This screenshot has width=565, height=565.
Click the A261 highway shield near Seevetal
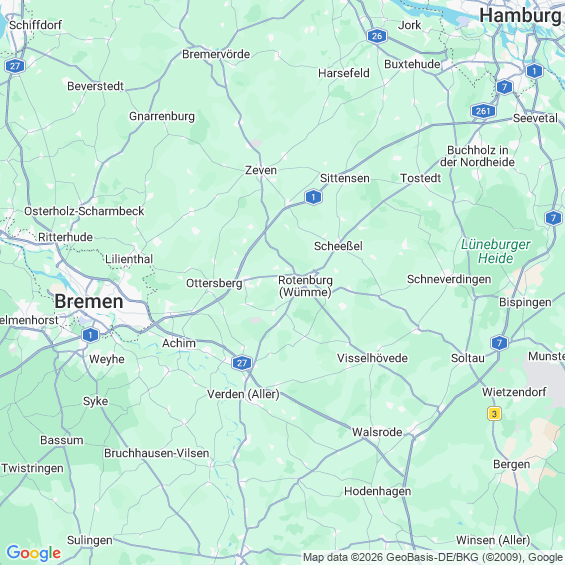(483, 111)
